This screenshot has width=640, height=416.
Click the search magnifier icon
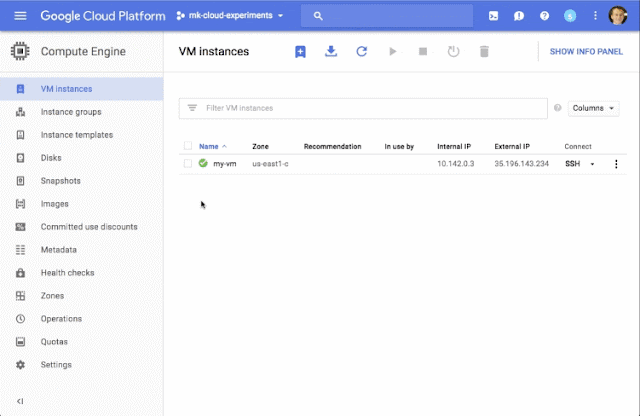click(x=318, y=16)
